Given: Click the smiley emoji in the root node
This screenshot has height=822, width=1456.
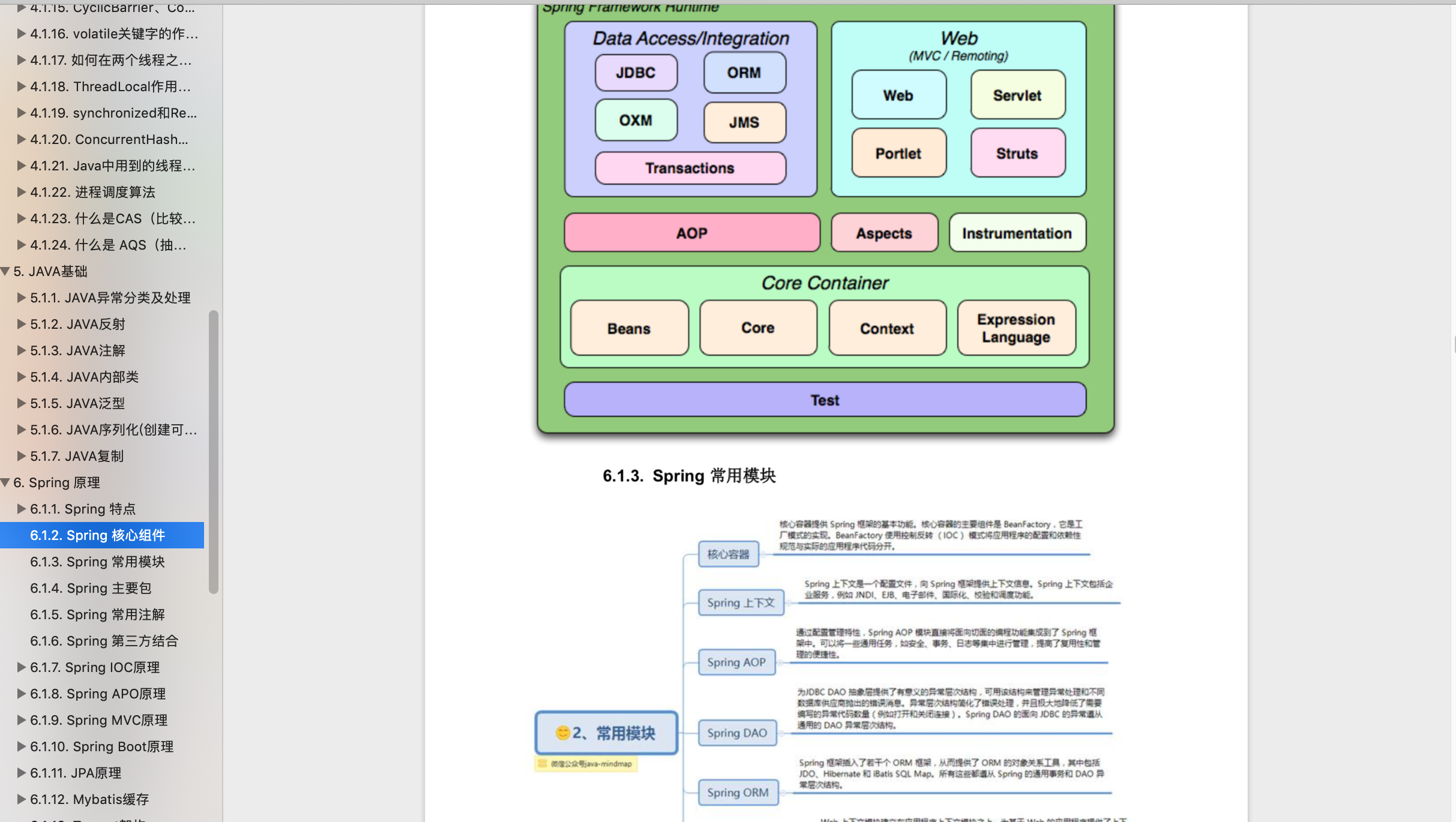Looking at the screenshot, I should tap(562, 733).
